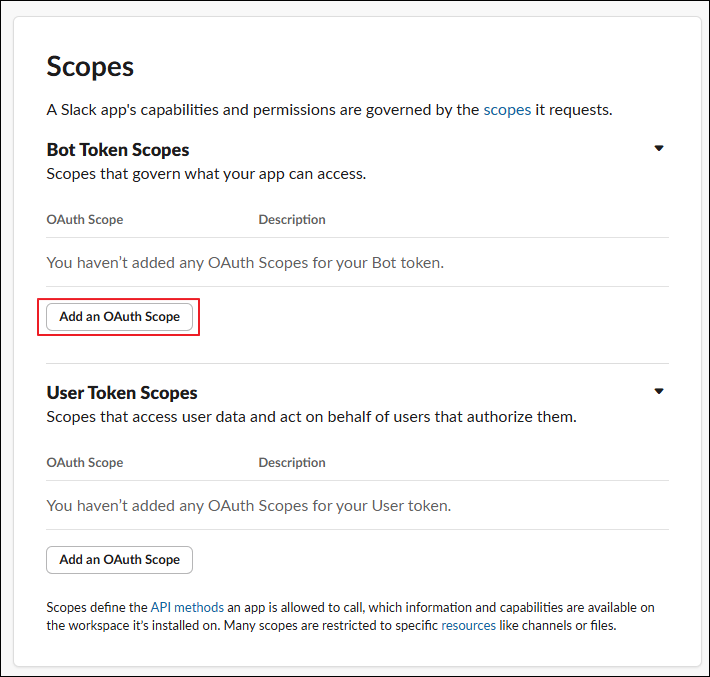Click 'Scopes that access user data' description
This screenshot has height=677, width=710.
[312, 417]
